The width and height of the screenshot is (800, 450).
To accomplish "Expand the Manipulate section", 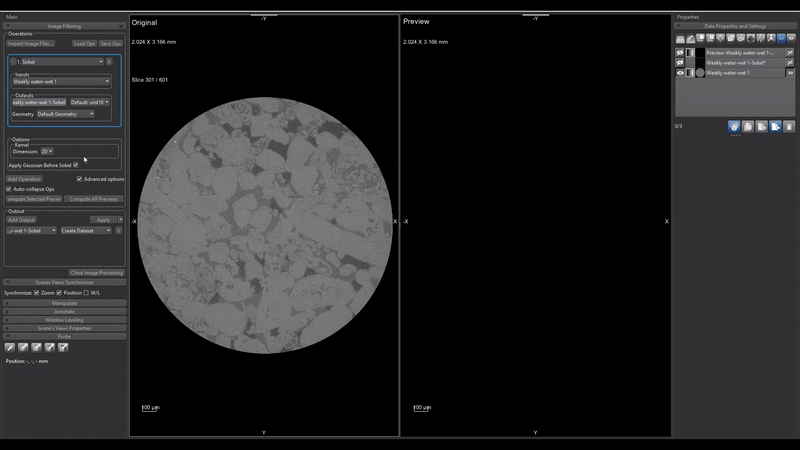I will (x=64, y=303).
